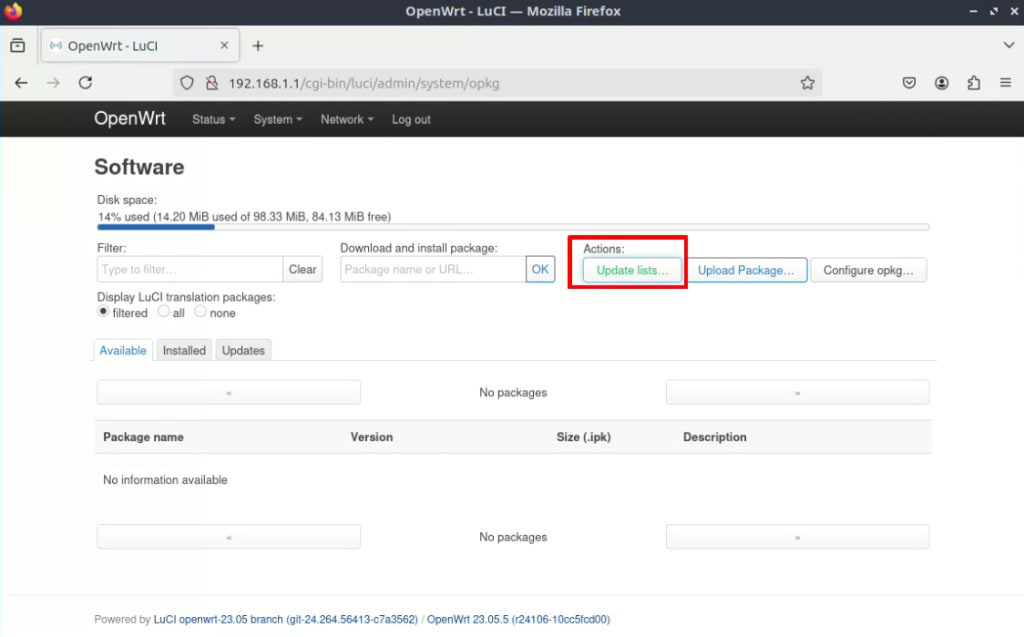1024x637 pixels.
Task: Open the extensions puzzle icon
Action: [x=974, y=83]
